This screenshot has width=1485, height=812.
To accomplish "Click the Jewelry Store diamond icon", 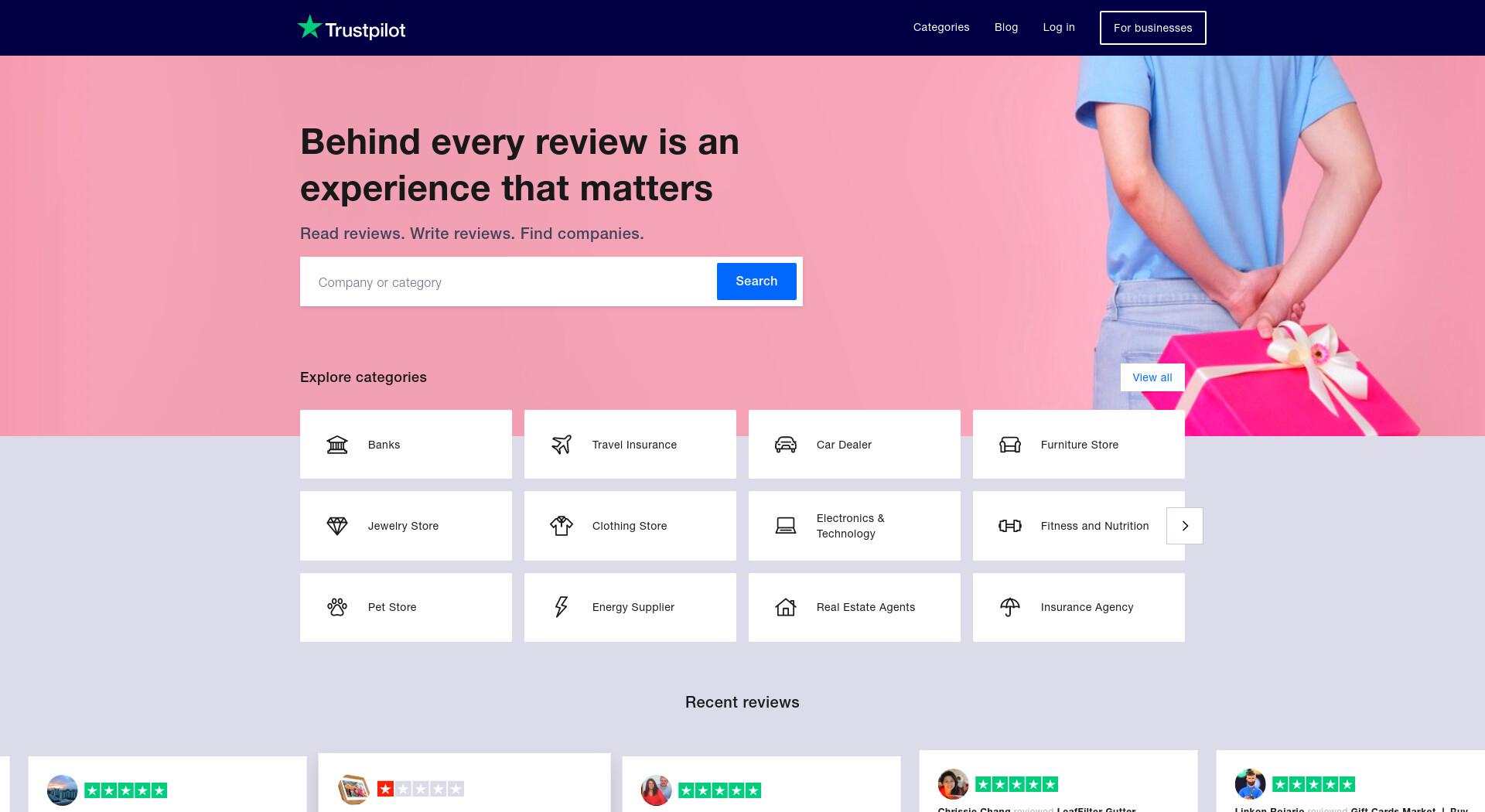I will coord(337,526).
